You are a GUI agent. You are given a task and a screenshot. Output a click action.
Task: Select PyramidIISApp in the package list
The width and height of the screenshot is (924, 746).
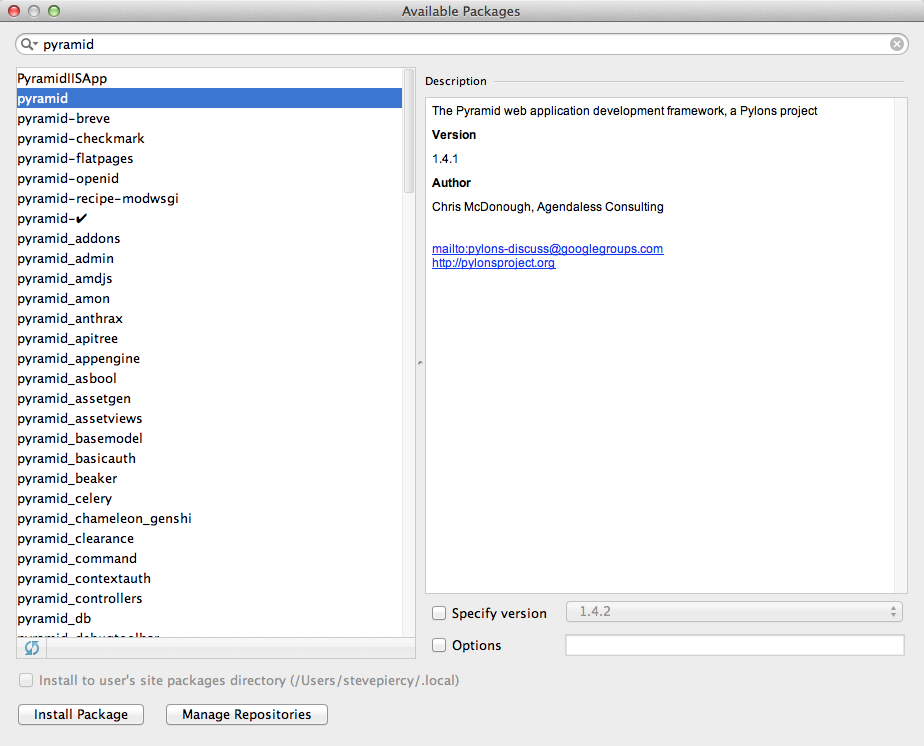coord(209,78)
